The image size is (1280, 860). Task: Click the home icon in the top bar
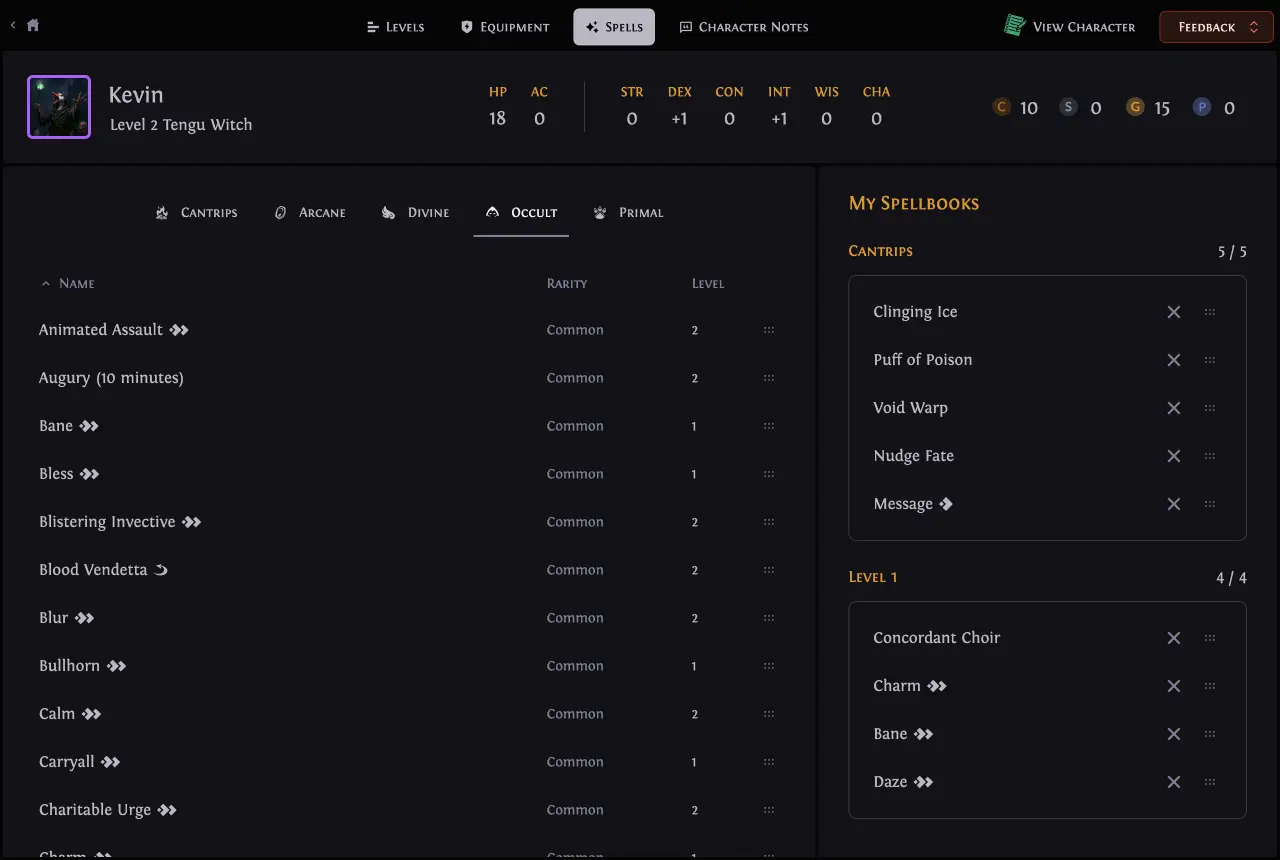point(33,26)
